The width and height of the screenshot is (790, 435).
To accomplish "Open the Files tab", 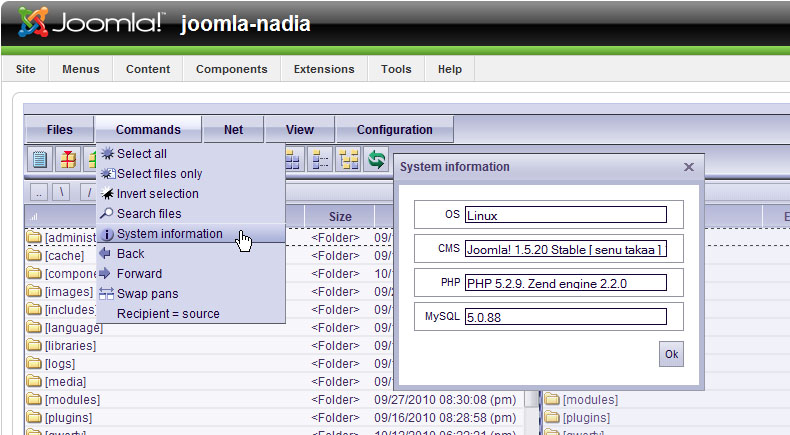I will (59, 130).
